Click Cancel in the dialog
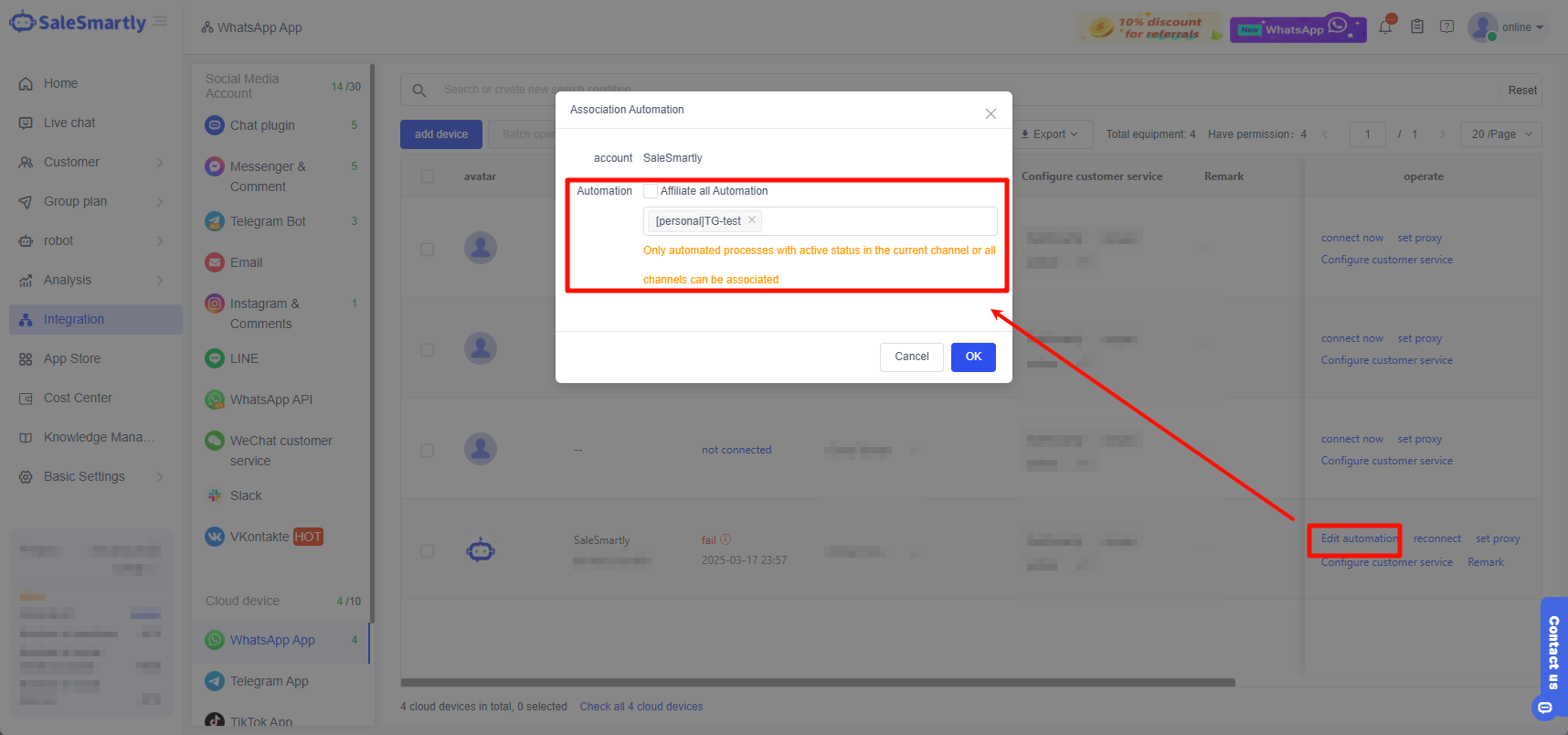1568x735 pixels. tap(912, 357)
